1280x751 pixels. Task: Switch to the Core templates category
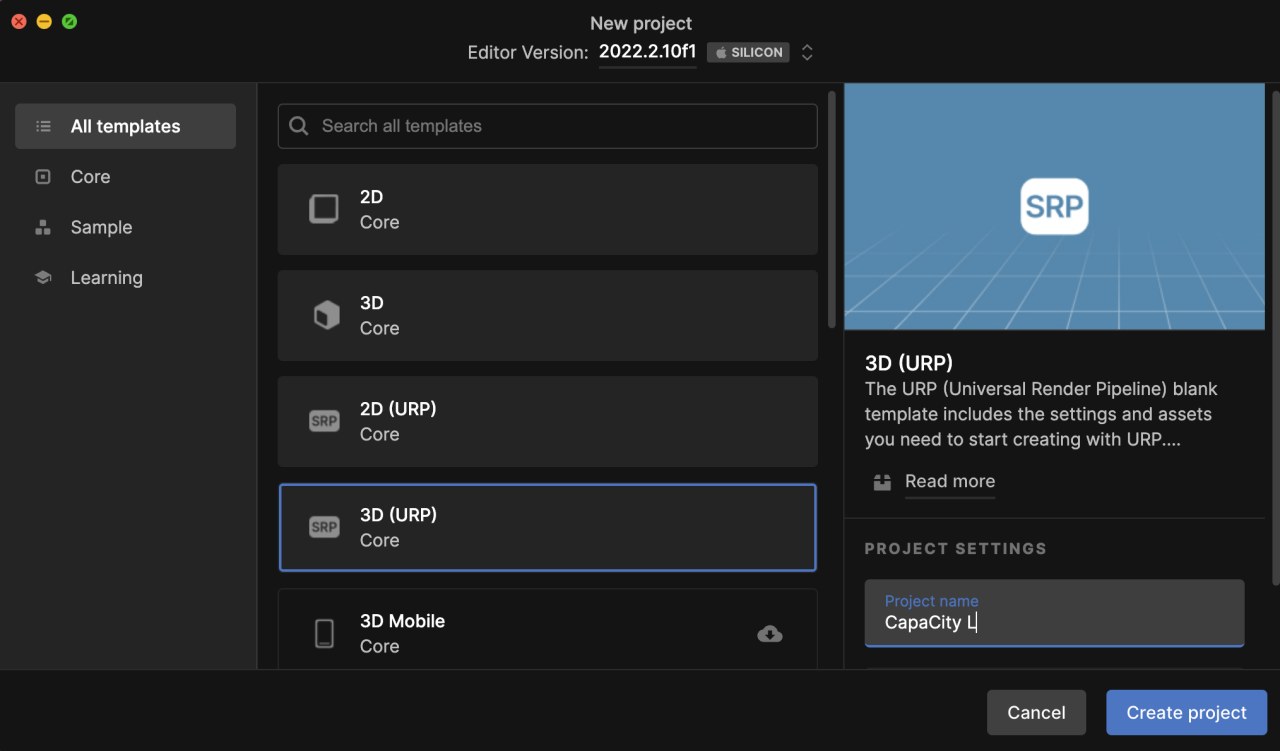(x=90, y=177)
